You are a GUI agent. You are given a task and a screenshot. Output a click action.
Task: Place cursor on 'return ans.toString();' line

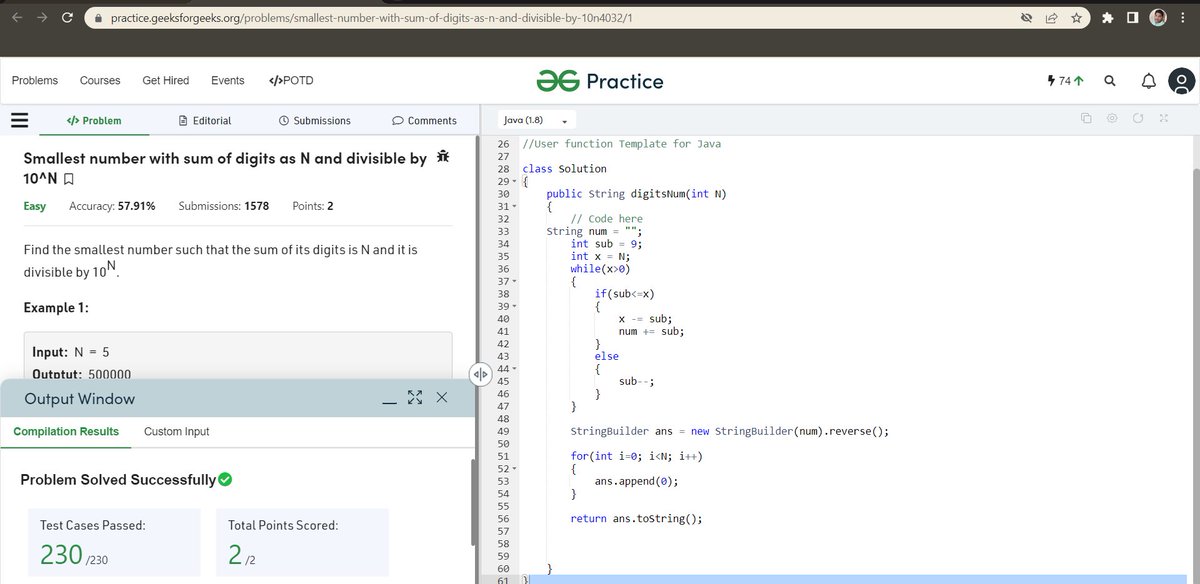point(636,519)
